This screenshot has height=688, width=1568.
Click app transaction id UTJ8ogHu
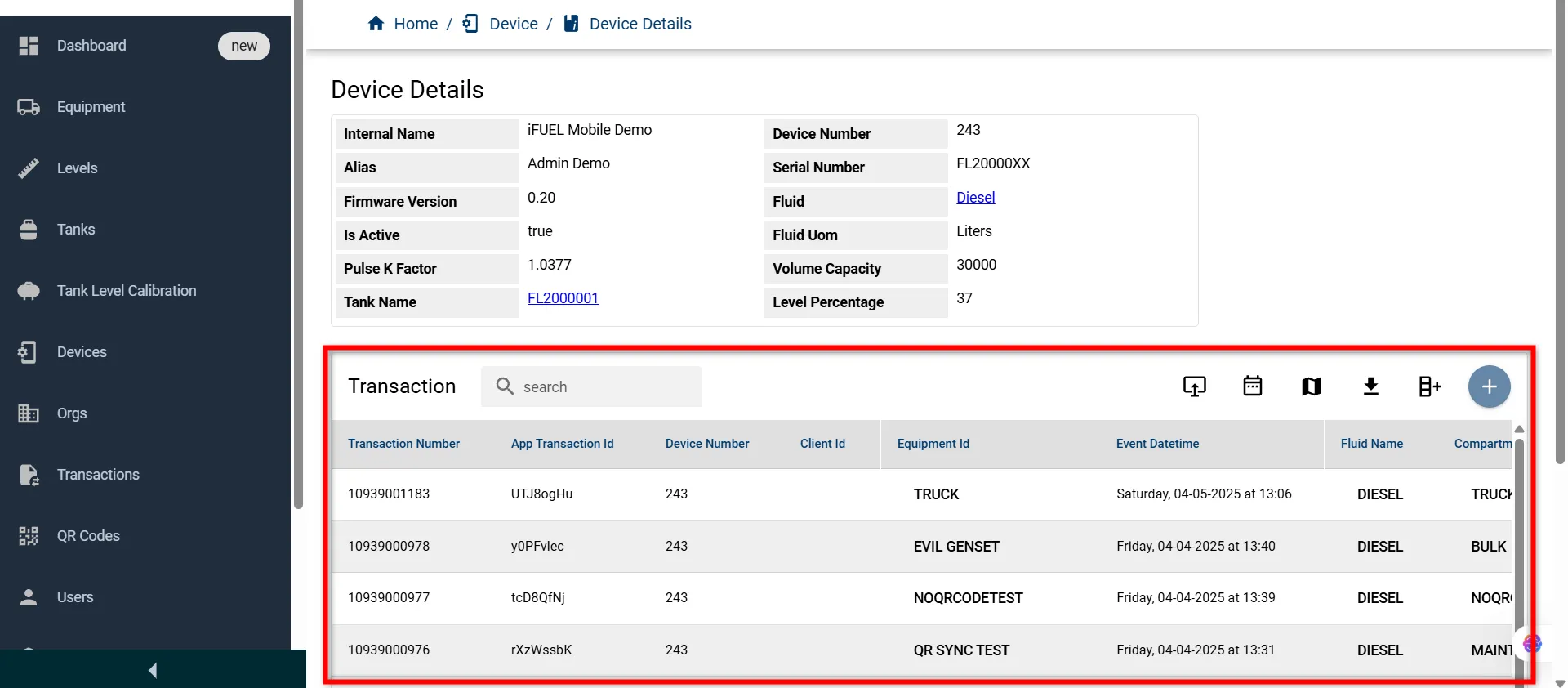pyautogui.click(x=541, y=494)
